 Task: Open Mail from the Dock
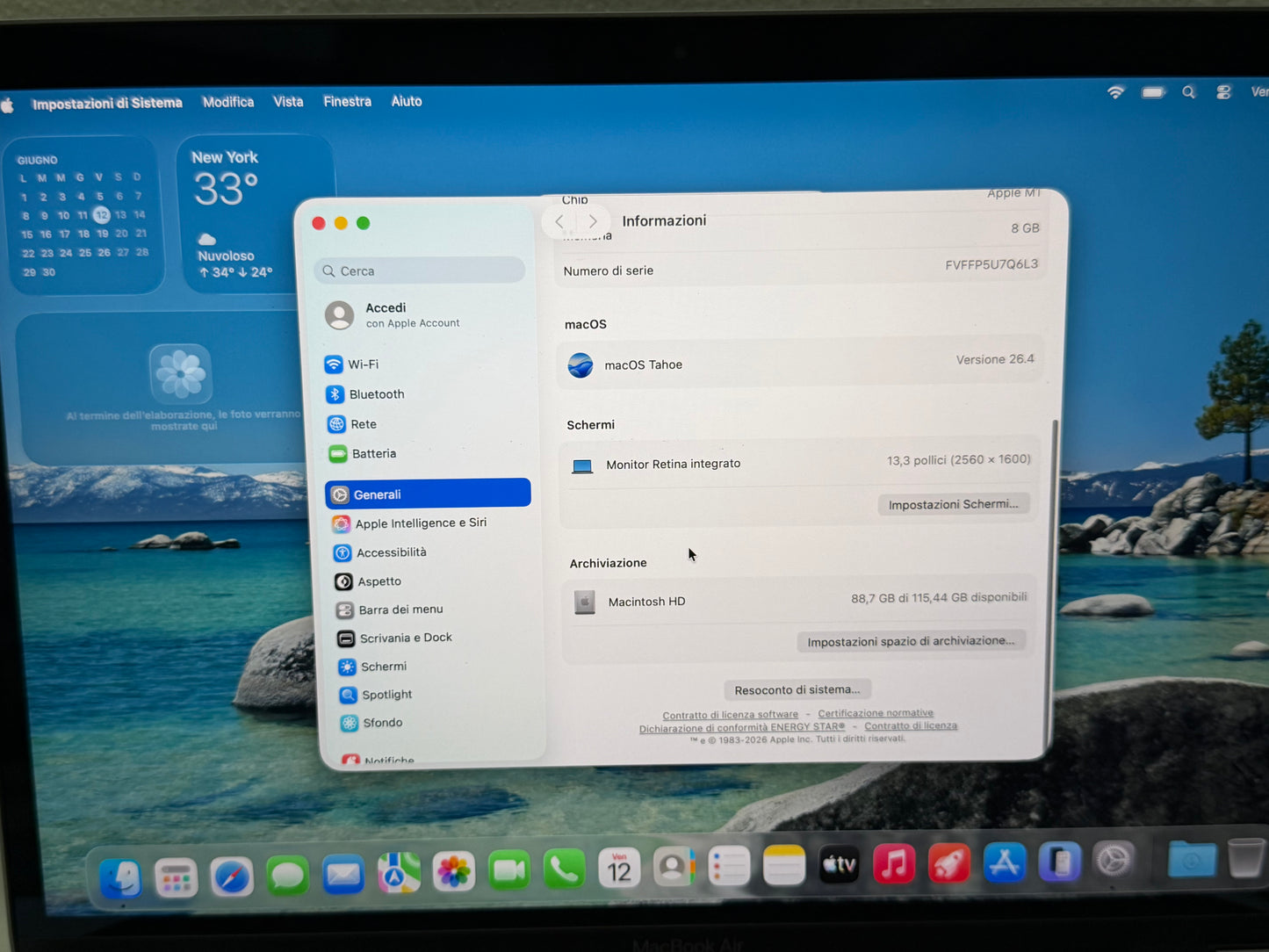click(342, 875)
